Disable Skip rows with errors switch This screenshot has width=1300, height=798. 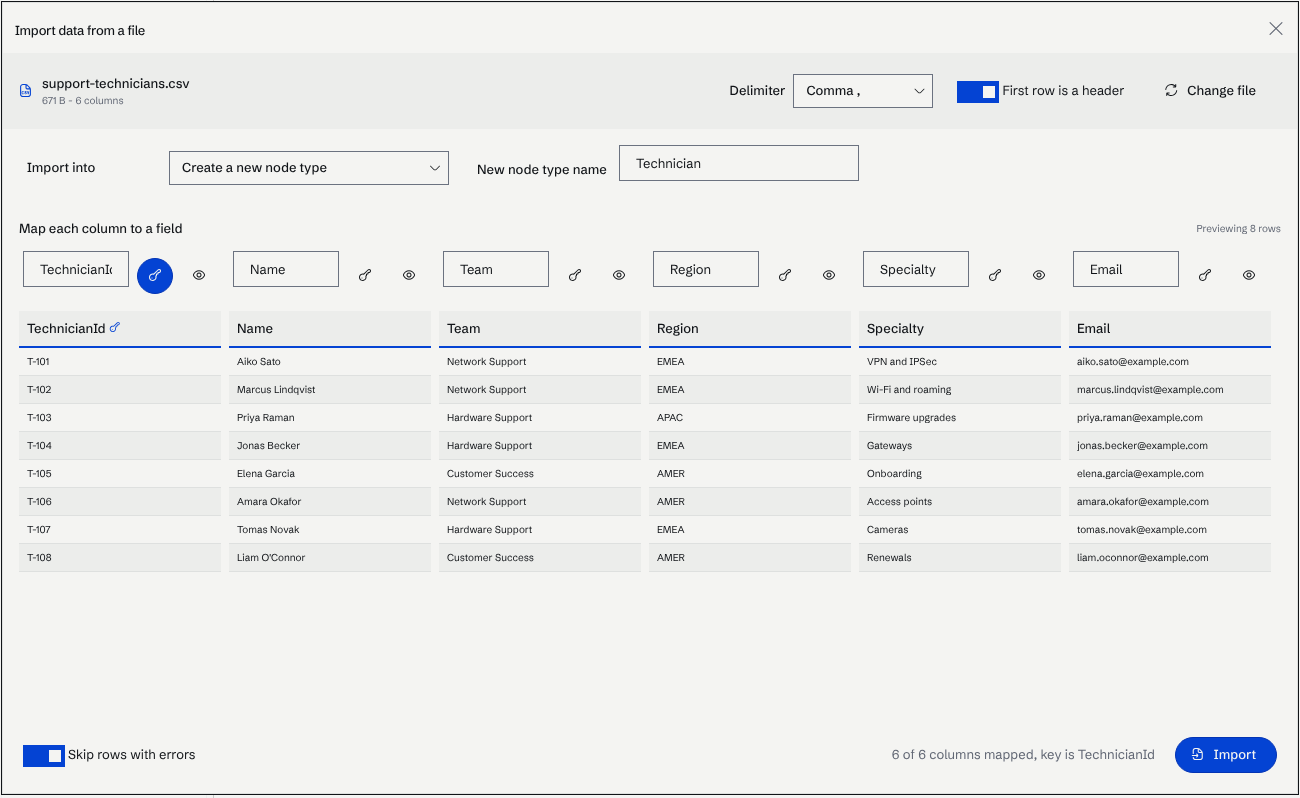44,755
